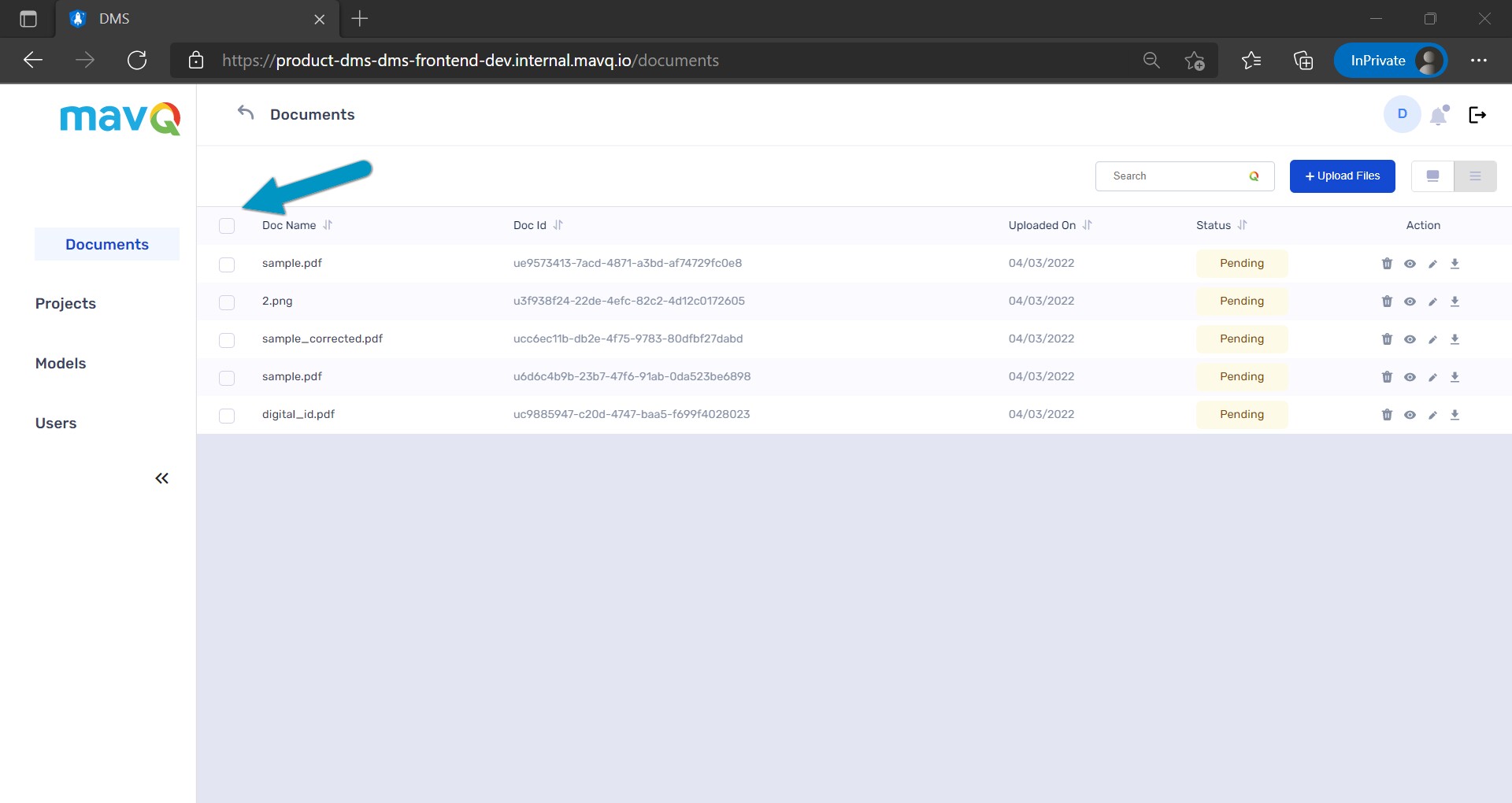Check the box for 2.png
The width and height of the screenshot is (1512, 803).
(x=227, y=302)
